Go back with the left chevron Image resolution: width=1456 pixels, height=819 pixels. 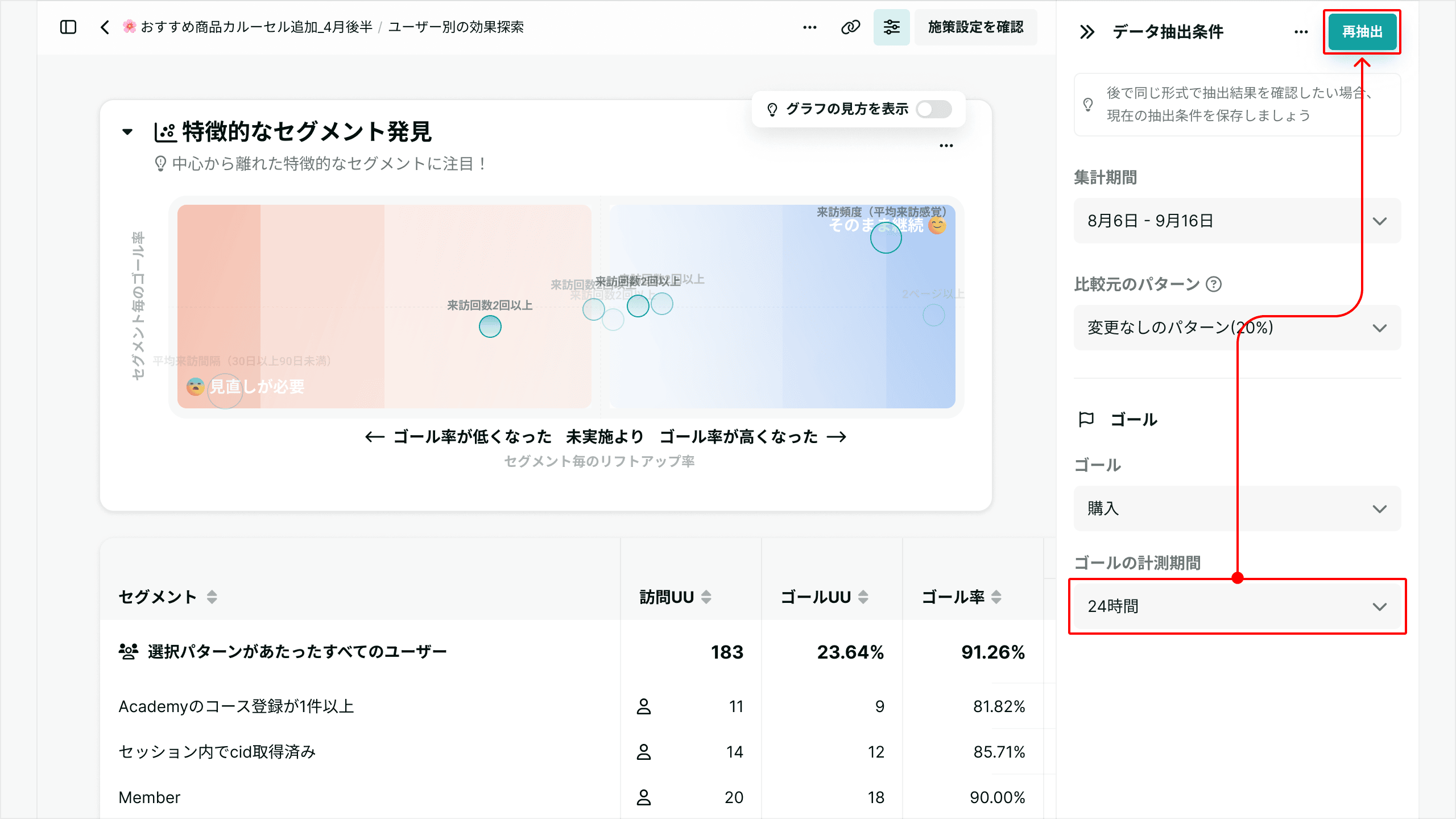[x=105, y=27]
